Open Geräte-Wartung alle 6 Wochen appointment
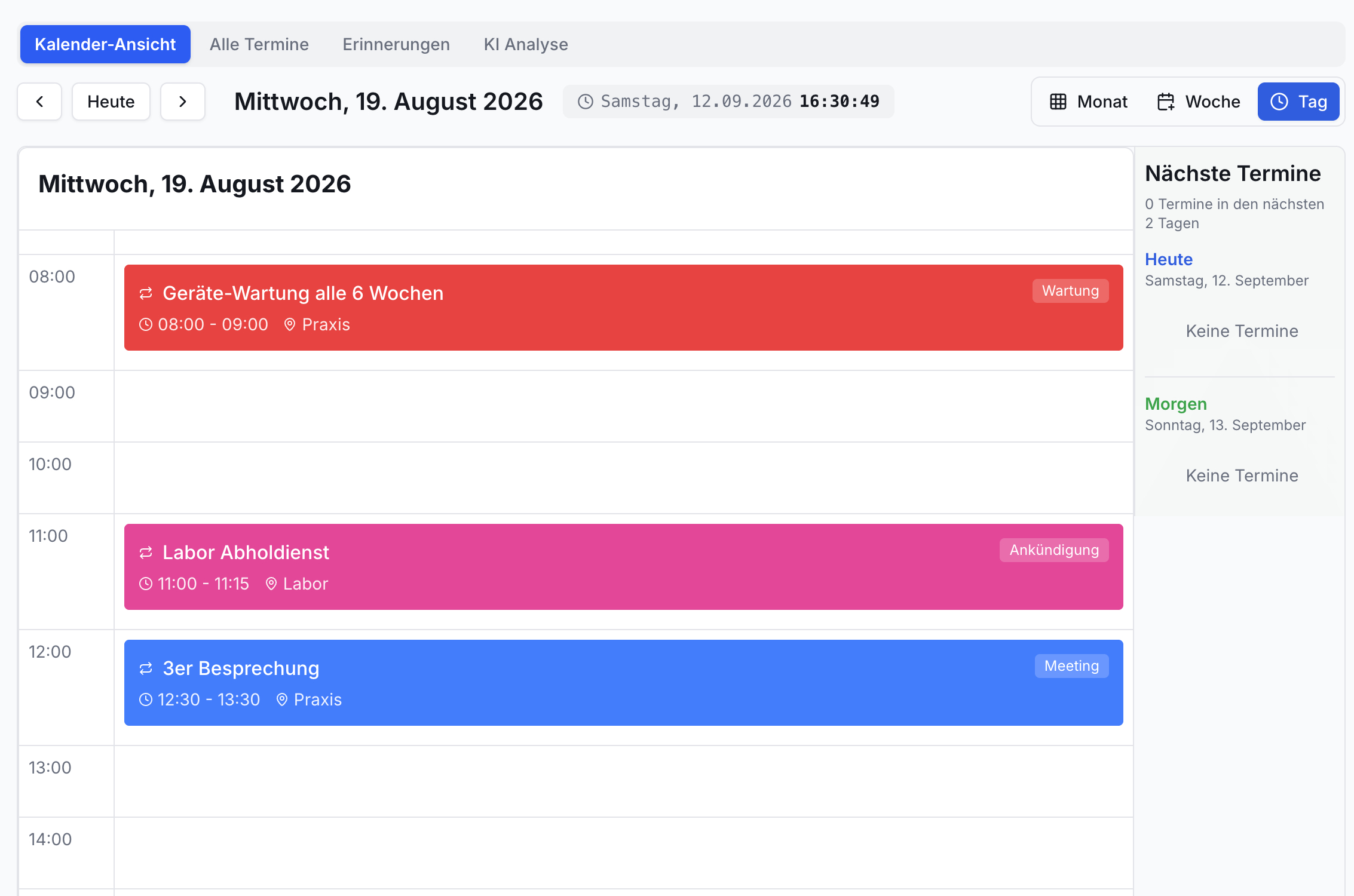Viewport: 1354px width, 896px height. (x=624, y=308)
